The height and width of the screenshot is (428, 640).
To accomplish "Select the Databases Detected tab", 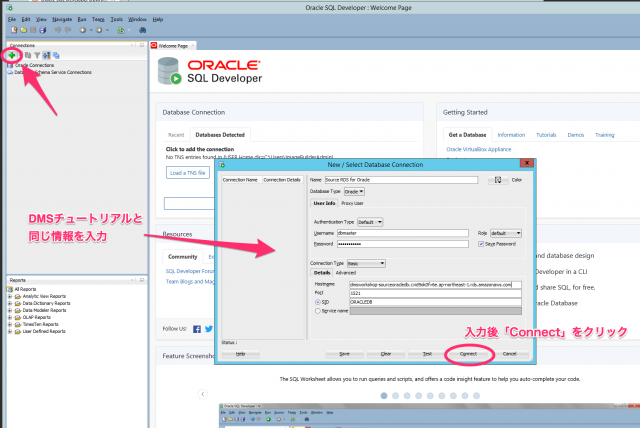I will pos(220,135).
